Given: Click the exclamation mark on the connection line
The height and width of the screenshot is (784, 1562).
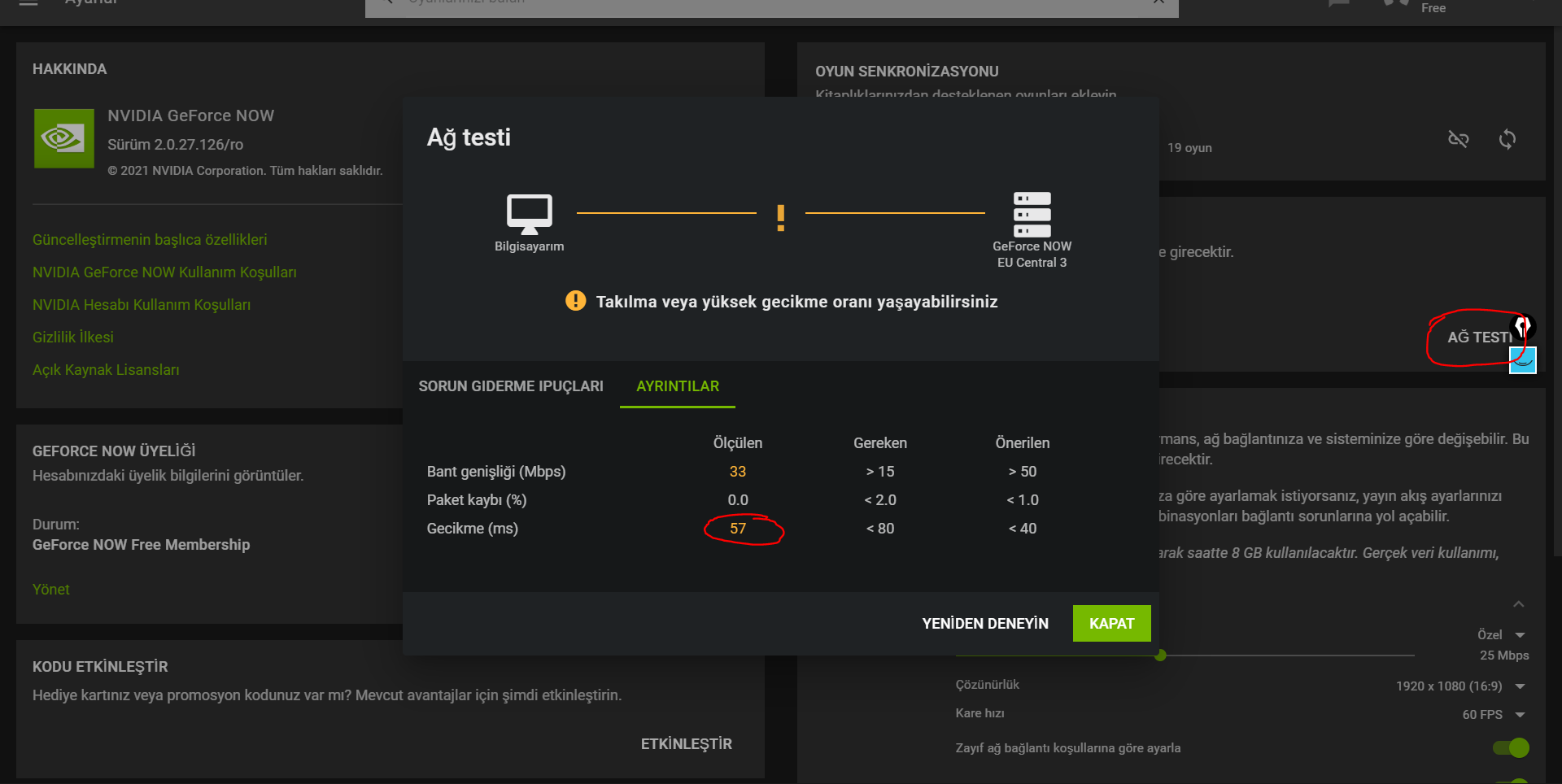Looking at the screenshot, I should 781,217.
